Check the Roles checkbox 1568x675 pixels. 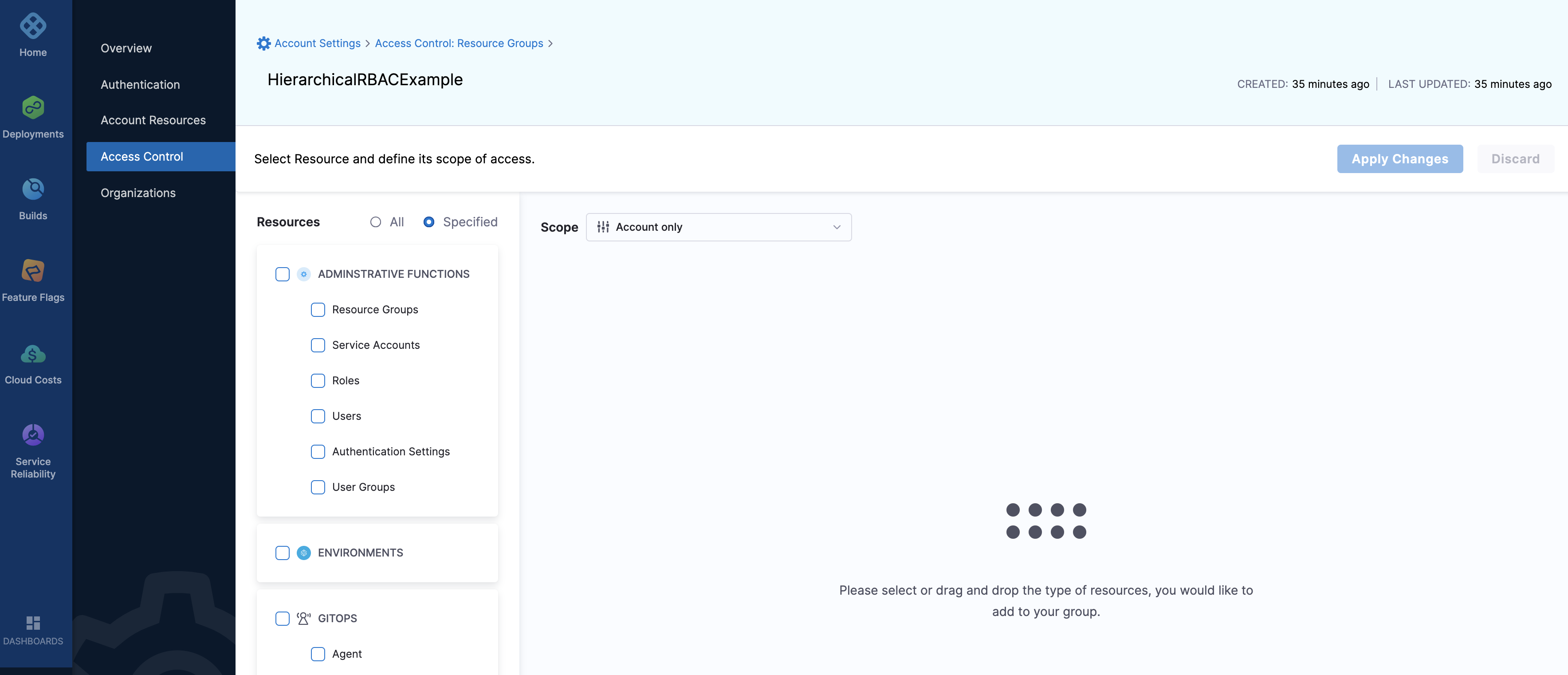coord(318,381)
